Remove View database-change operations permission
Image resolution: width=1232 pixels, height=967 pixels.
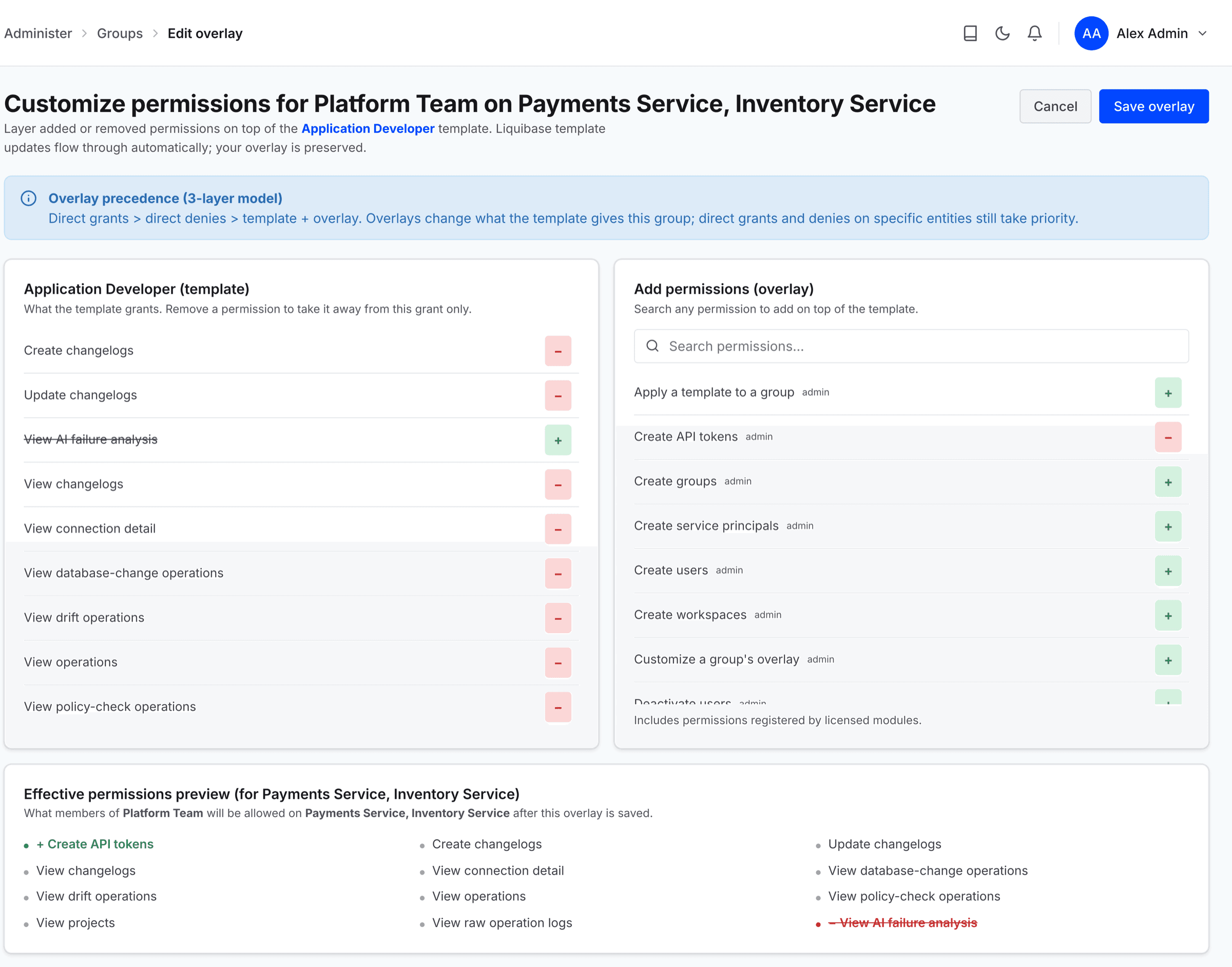pyautogui.click(x=558, y=574)
